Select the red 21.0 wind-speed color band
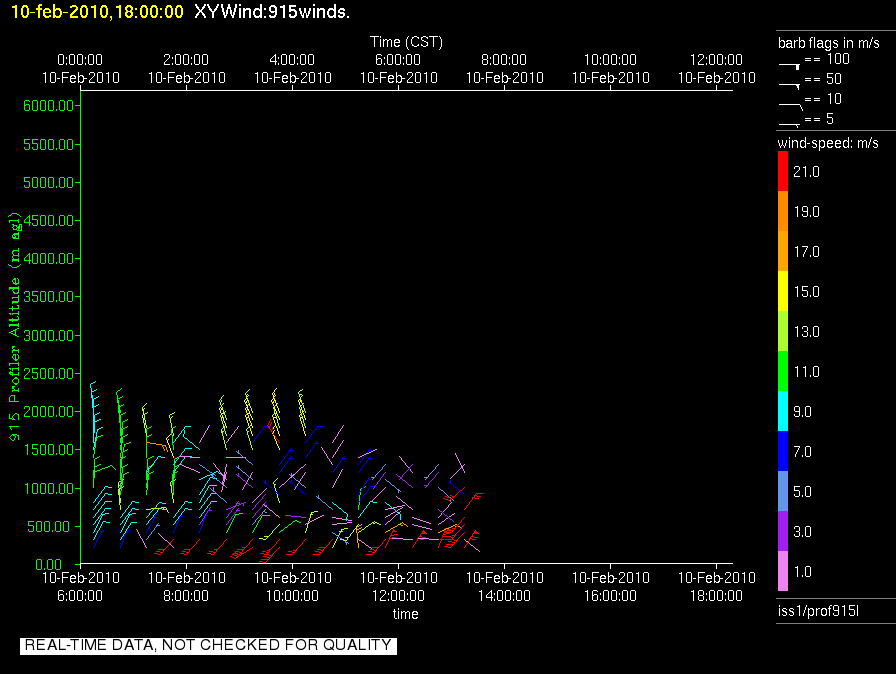Viewport: 896px width, 674px height. (x=783, y=172)
